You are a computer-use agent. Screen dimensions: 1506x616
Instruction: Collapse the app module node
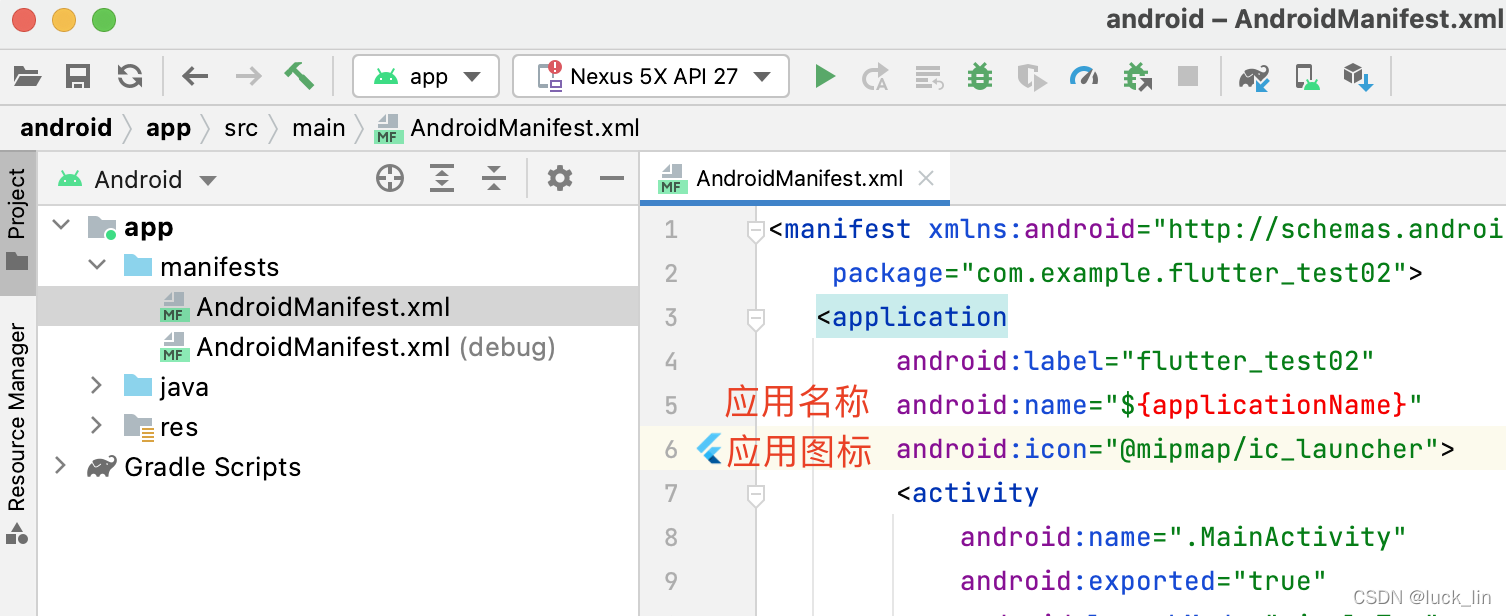click(62, 226)
